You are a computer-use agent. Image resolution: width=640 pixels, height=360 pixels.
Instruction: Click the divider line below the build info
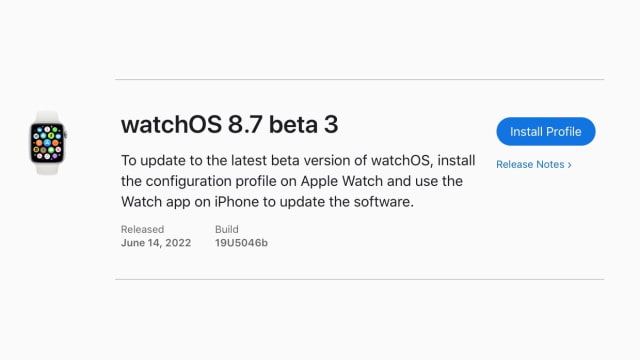pyautogui.click(x=360, y=280)
